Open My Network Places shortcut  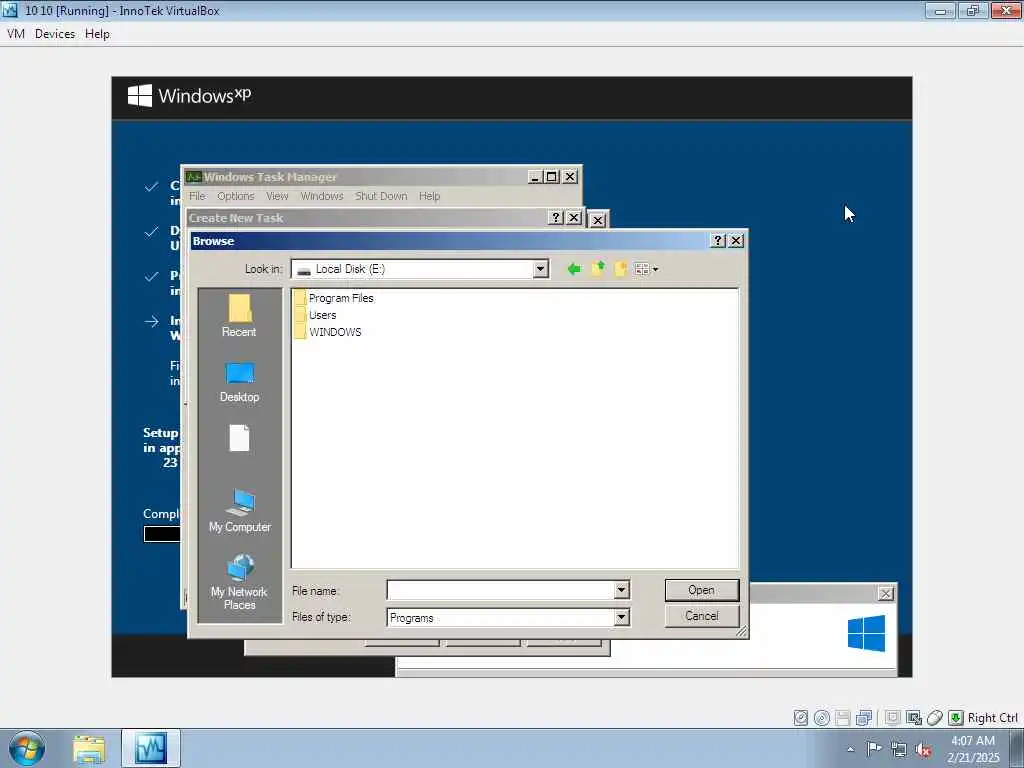(240, 581)
